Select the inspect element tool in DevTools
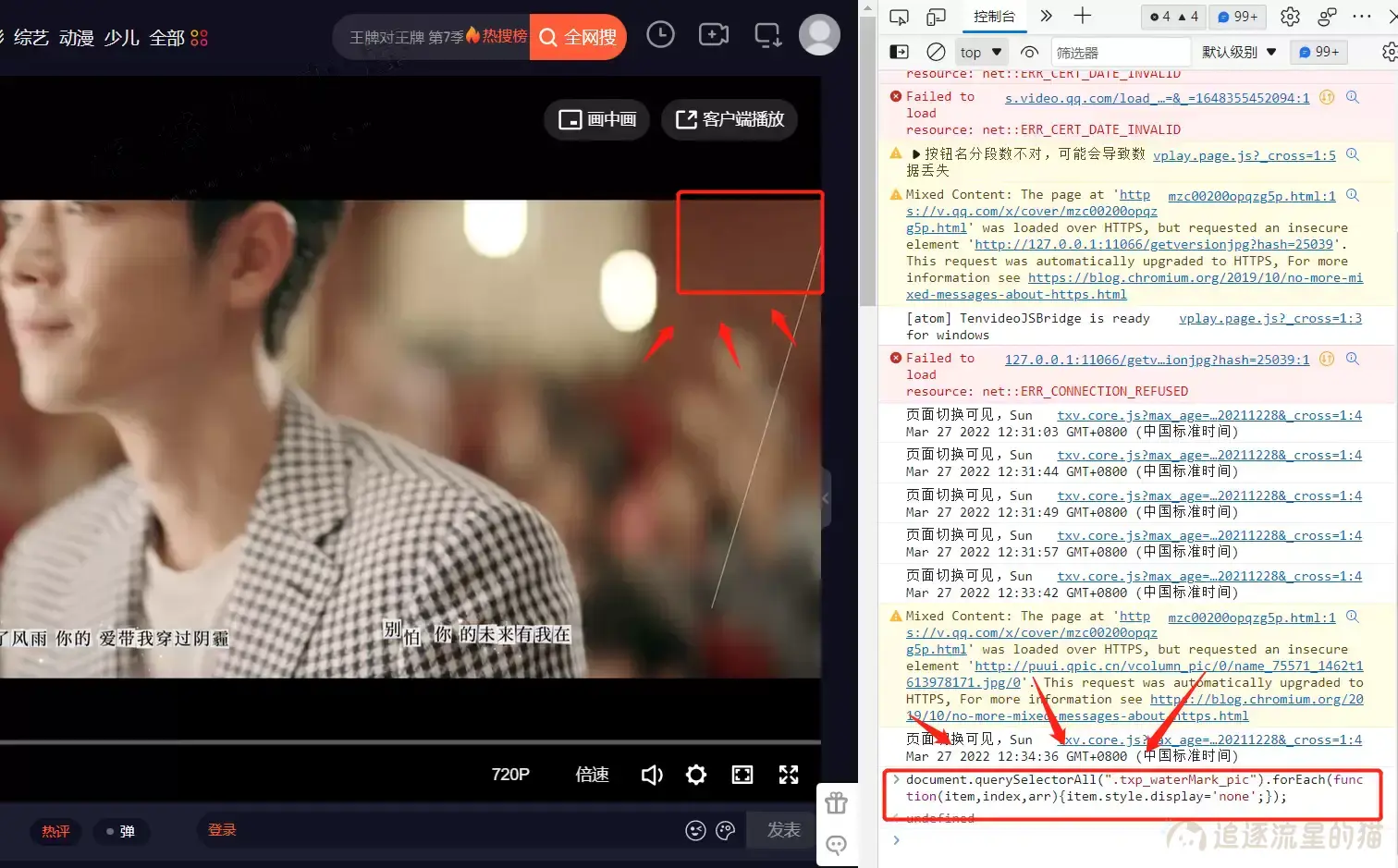This screenshot has width=1398, height=868. point(899,17)
